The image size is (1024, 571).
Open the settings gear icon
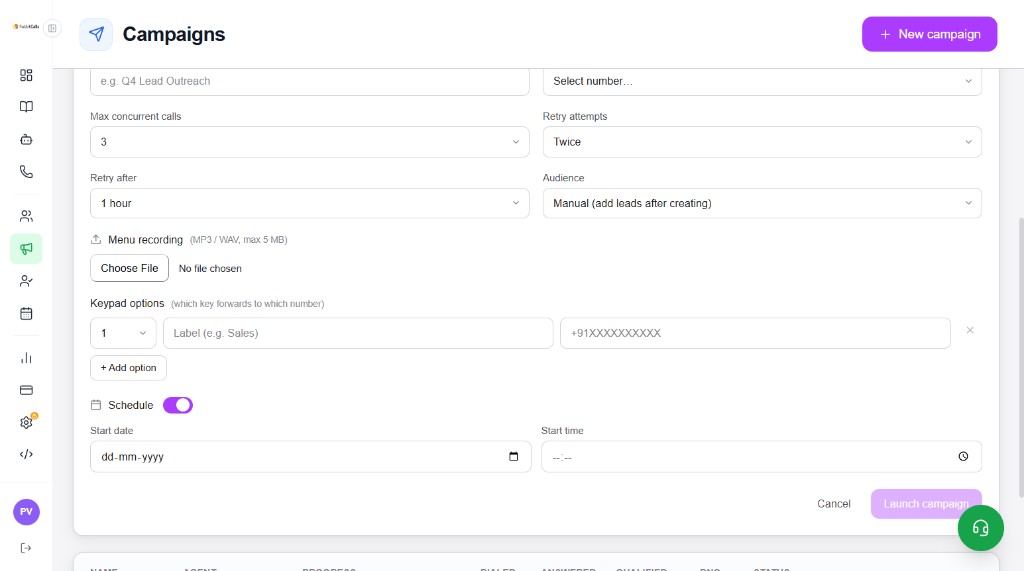(x=26, y=422)
